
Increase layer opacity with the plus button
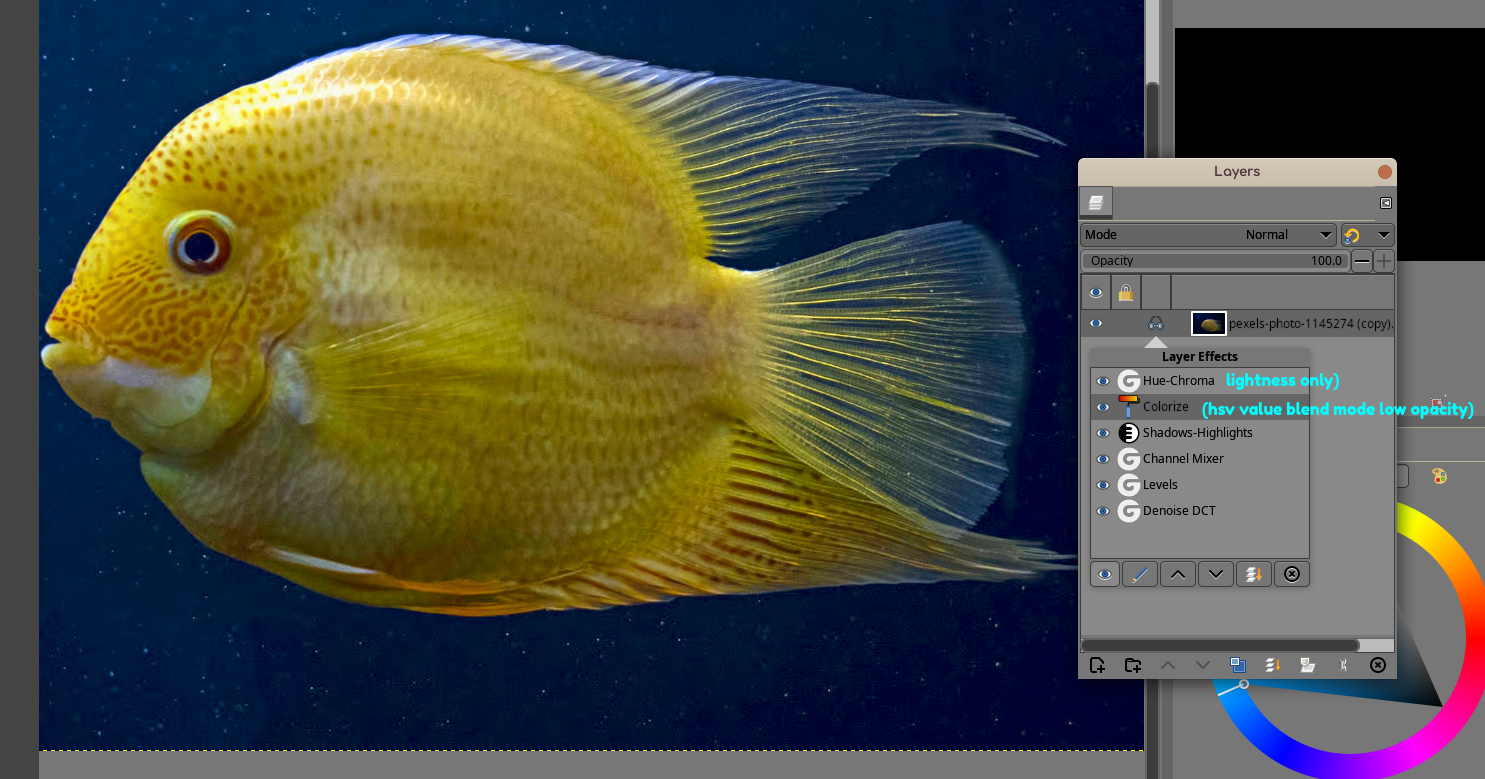1384,262
